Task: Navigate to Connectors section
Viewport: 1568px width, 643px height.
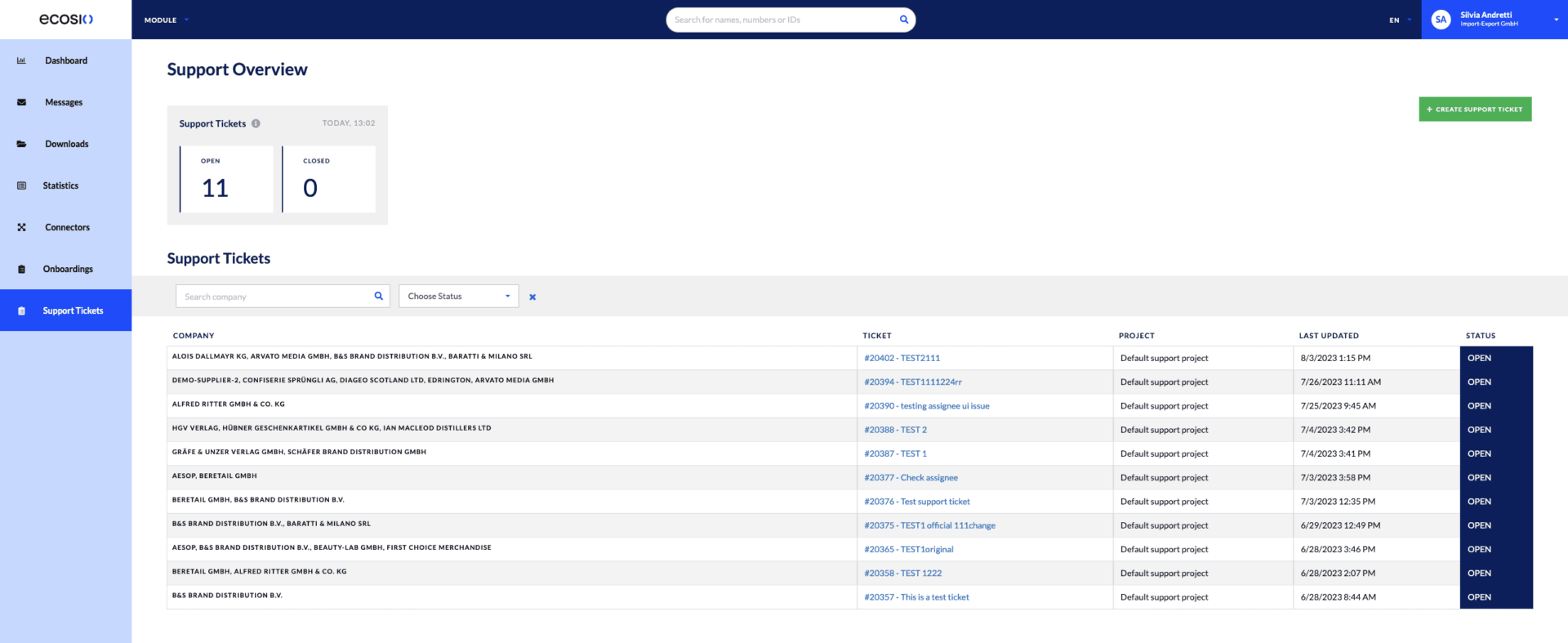Action: coord(65,227)
